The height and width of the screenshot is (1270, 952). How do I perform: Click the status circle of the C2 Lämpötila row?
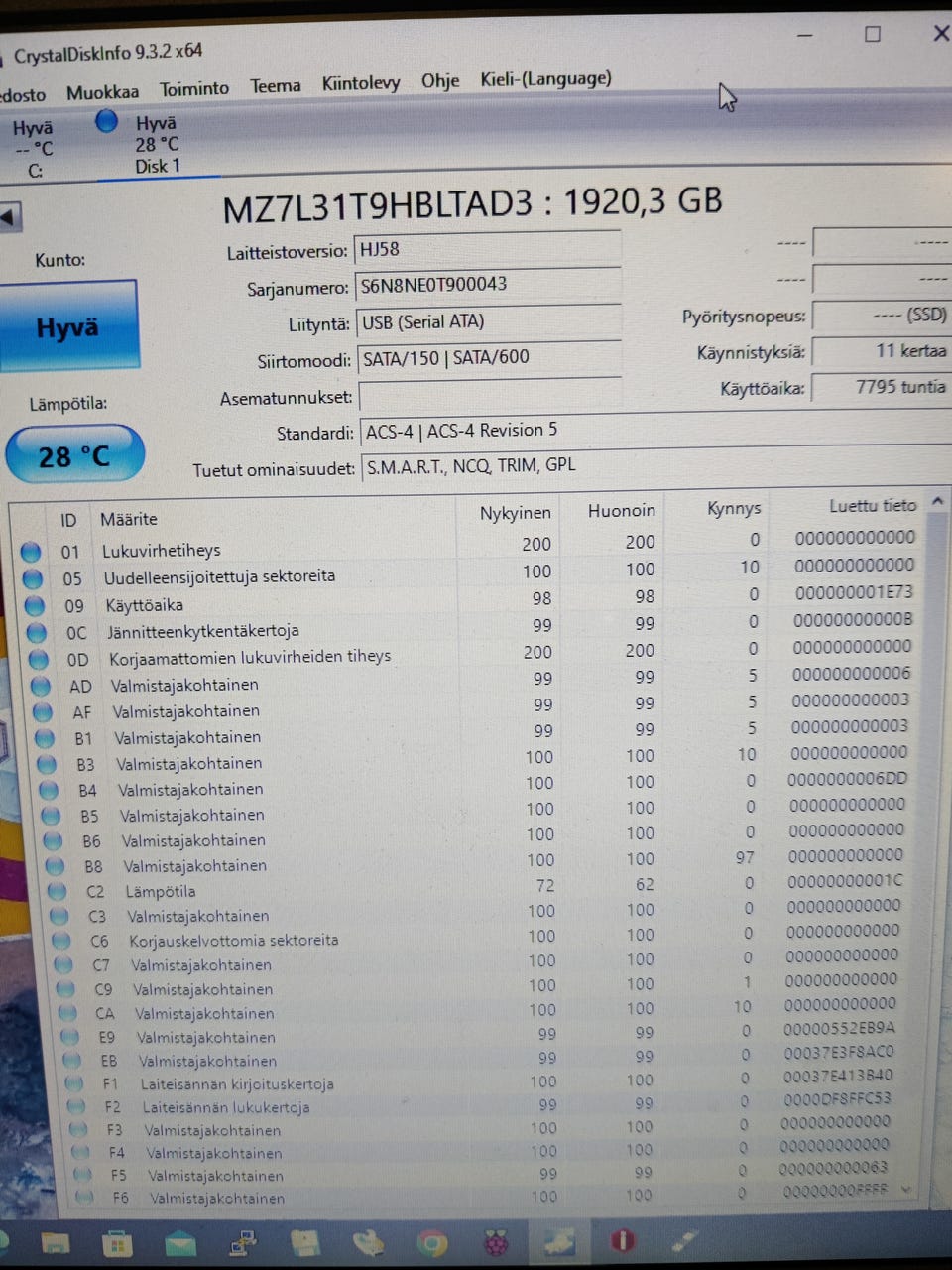[58, 891]
